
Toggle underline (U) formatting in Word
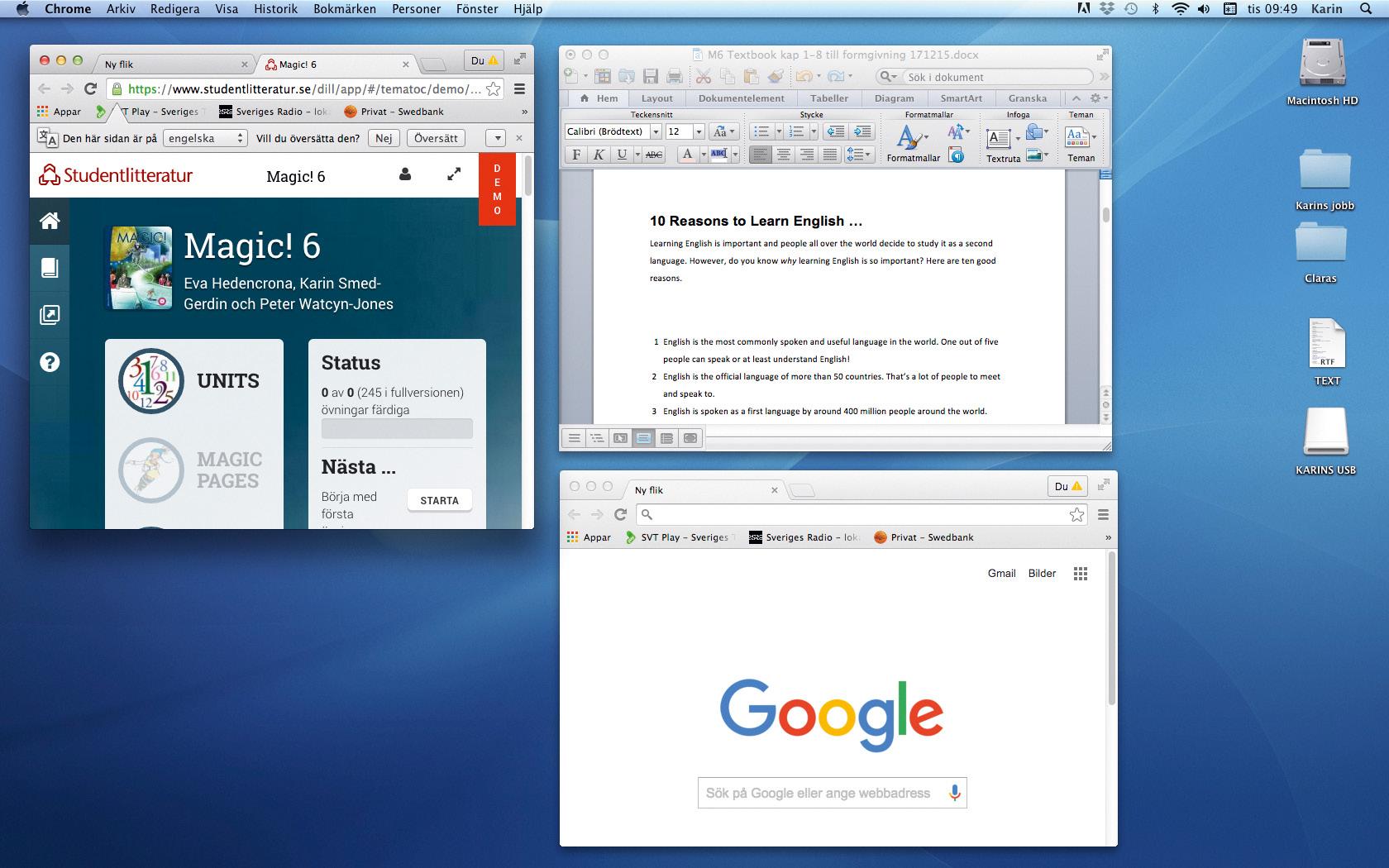(x=622, y=155)
